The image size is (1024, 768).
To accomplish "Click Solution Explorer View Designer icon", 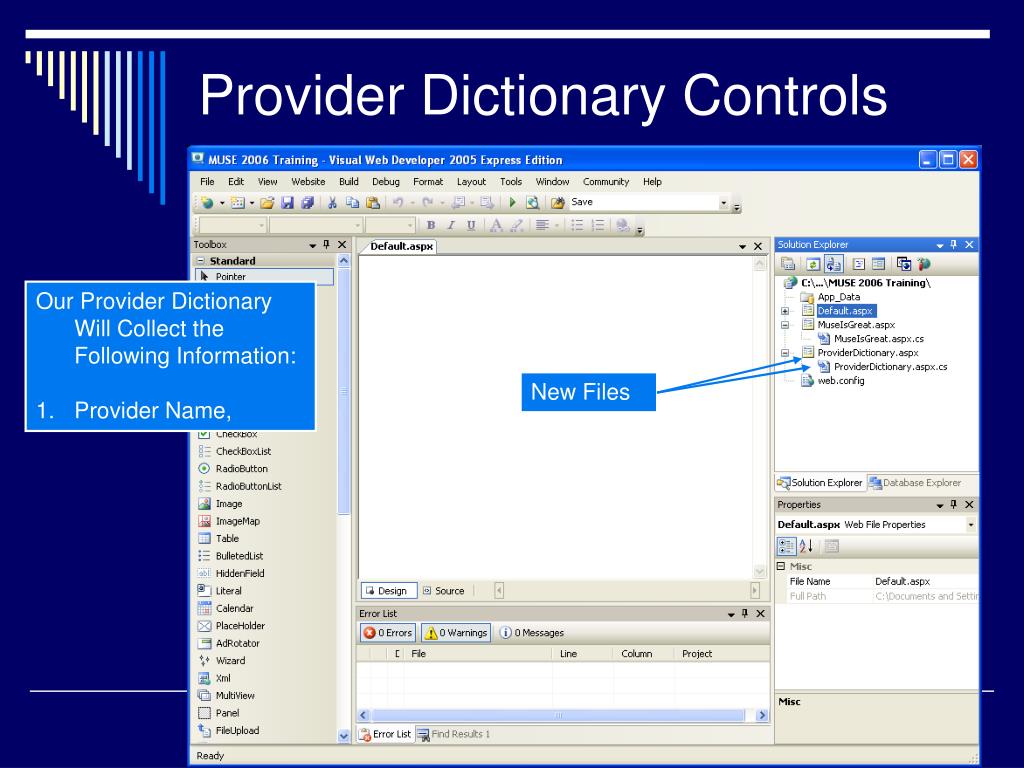I will point(879,264).
